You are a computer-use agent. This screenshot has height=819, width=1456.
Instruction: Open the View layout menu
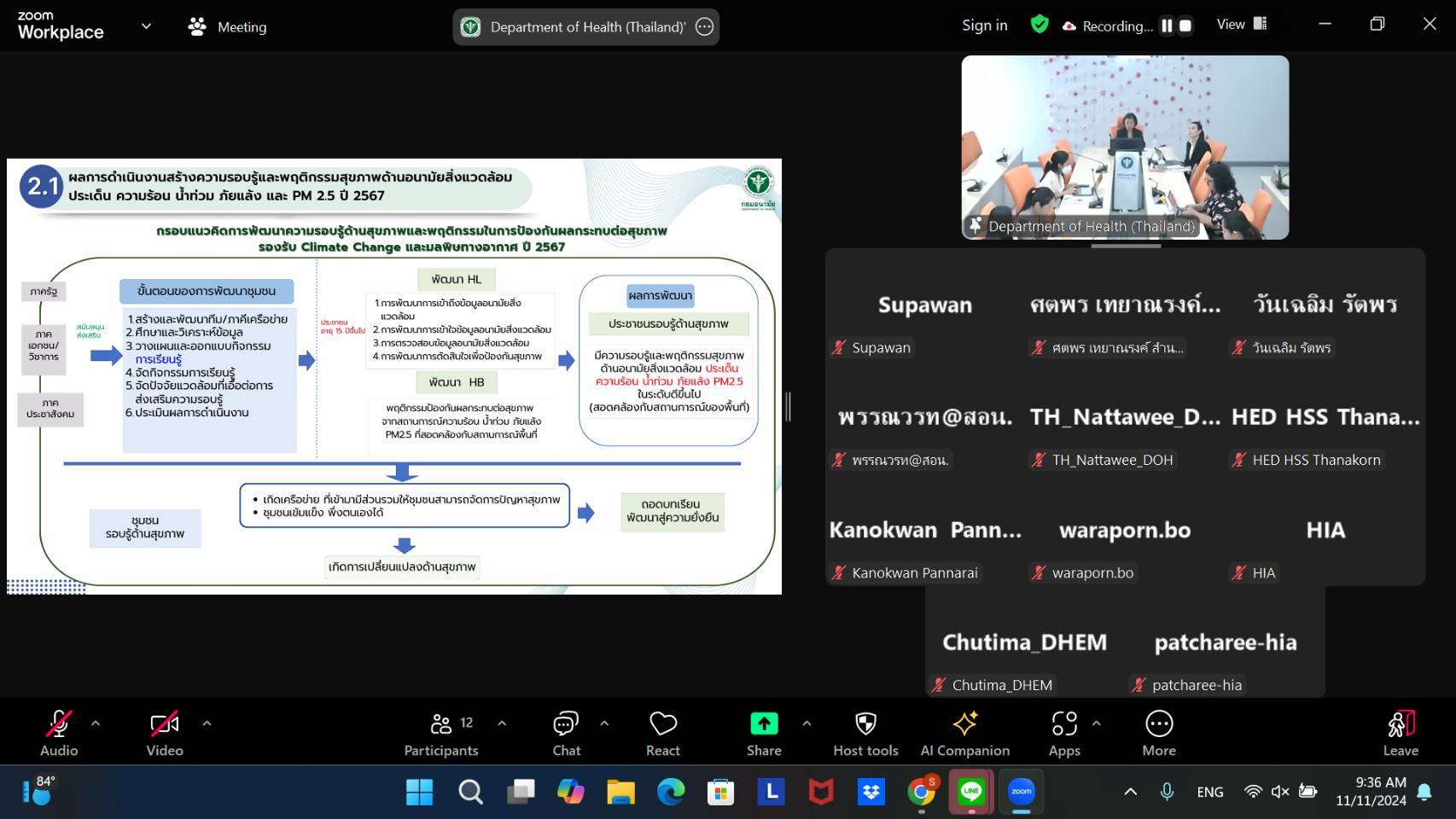tap(1242, 25)
